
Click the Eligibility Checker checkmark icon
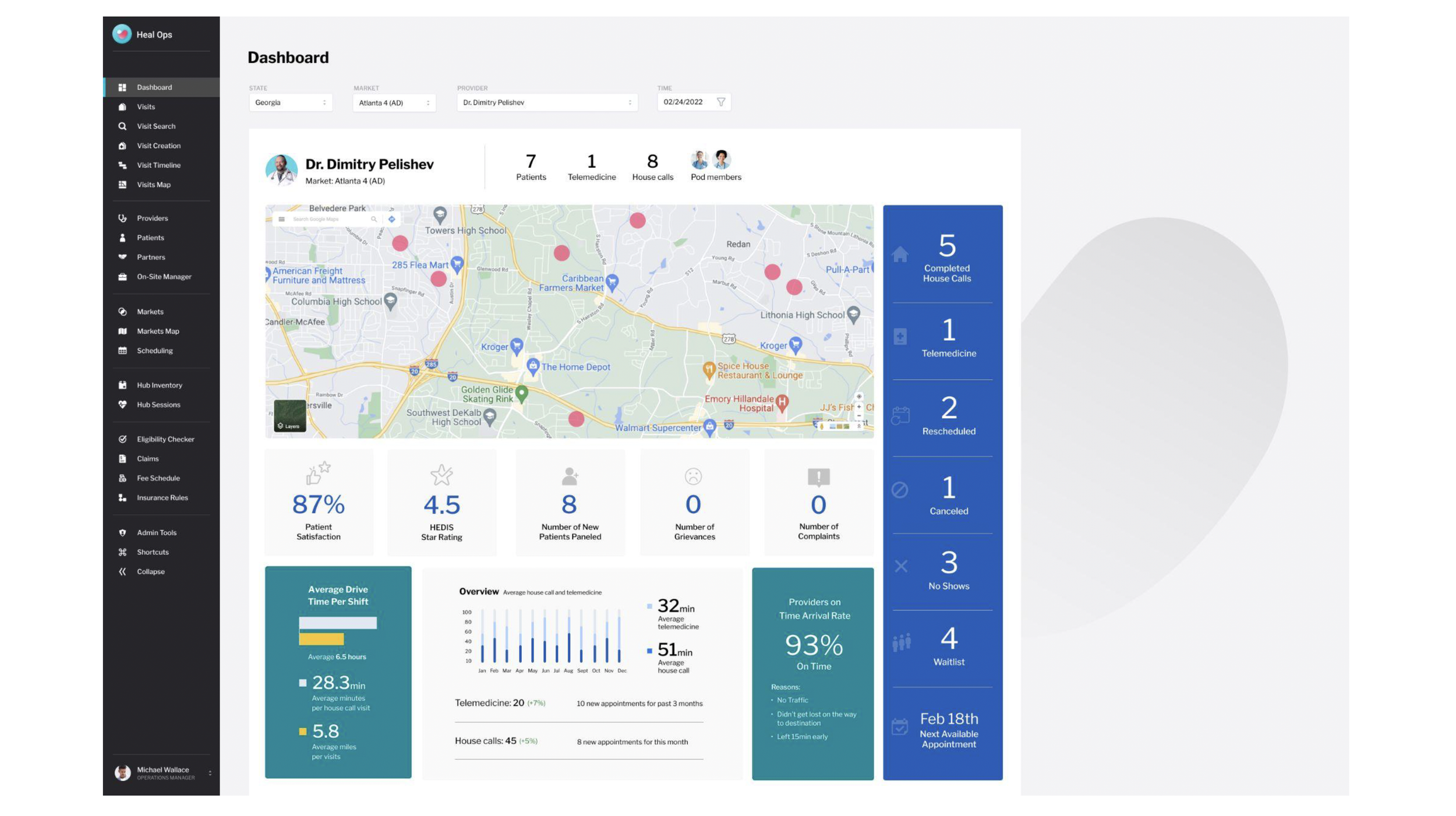click(122, 439)
